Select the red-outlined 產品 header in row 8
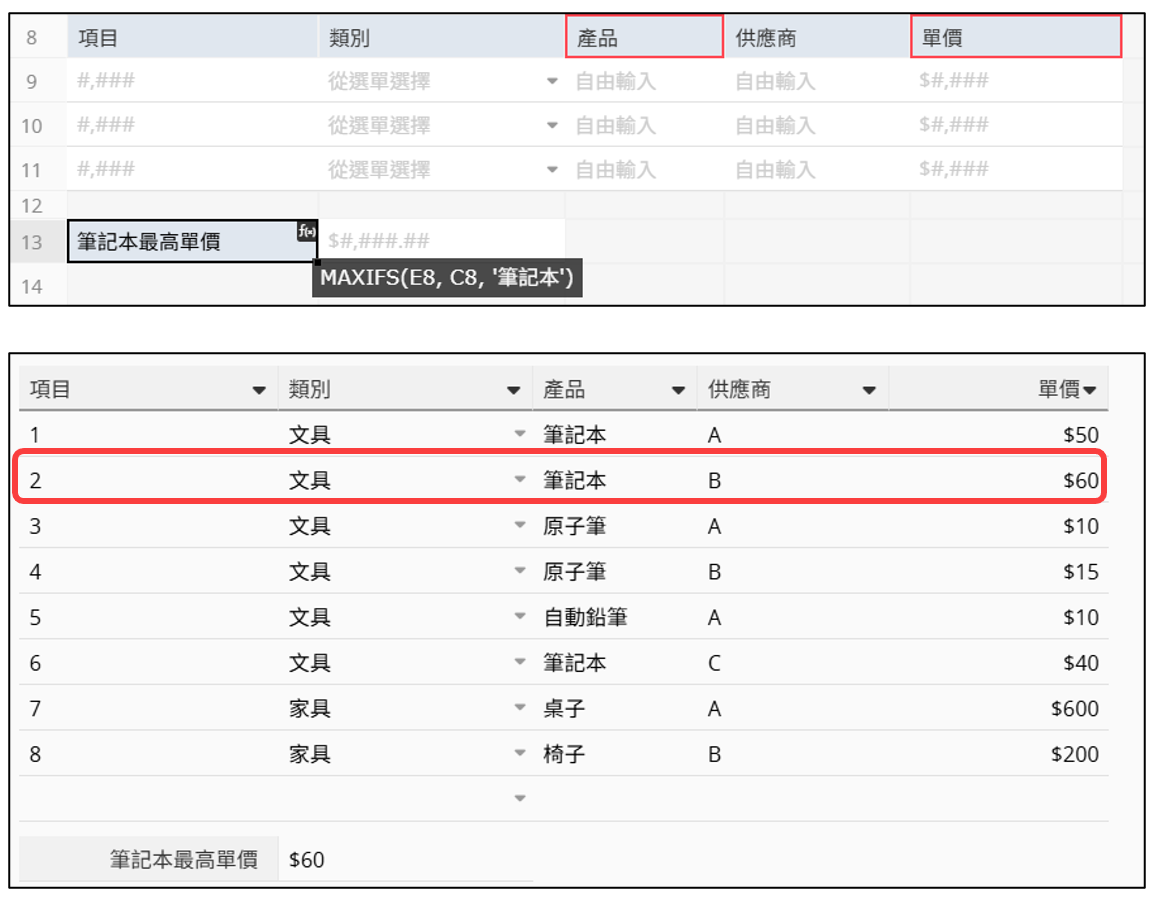The image size is (1159, 898). (x=644, y=38)
